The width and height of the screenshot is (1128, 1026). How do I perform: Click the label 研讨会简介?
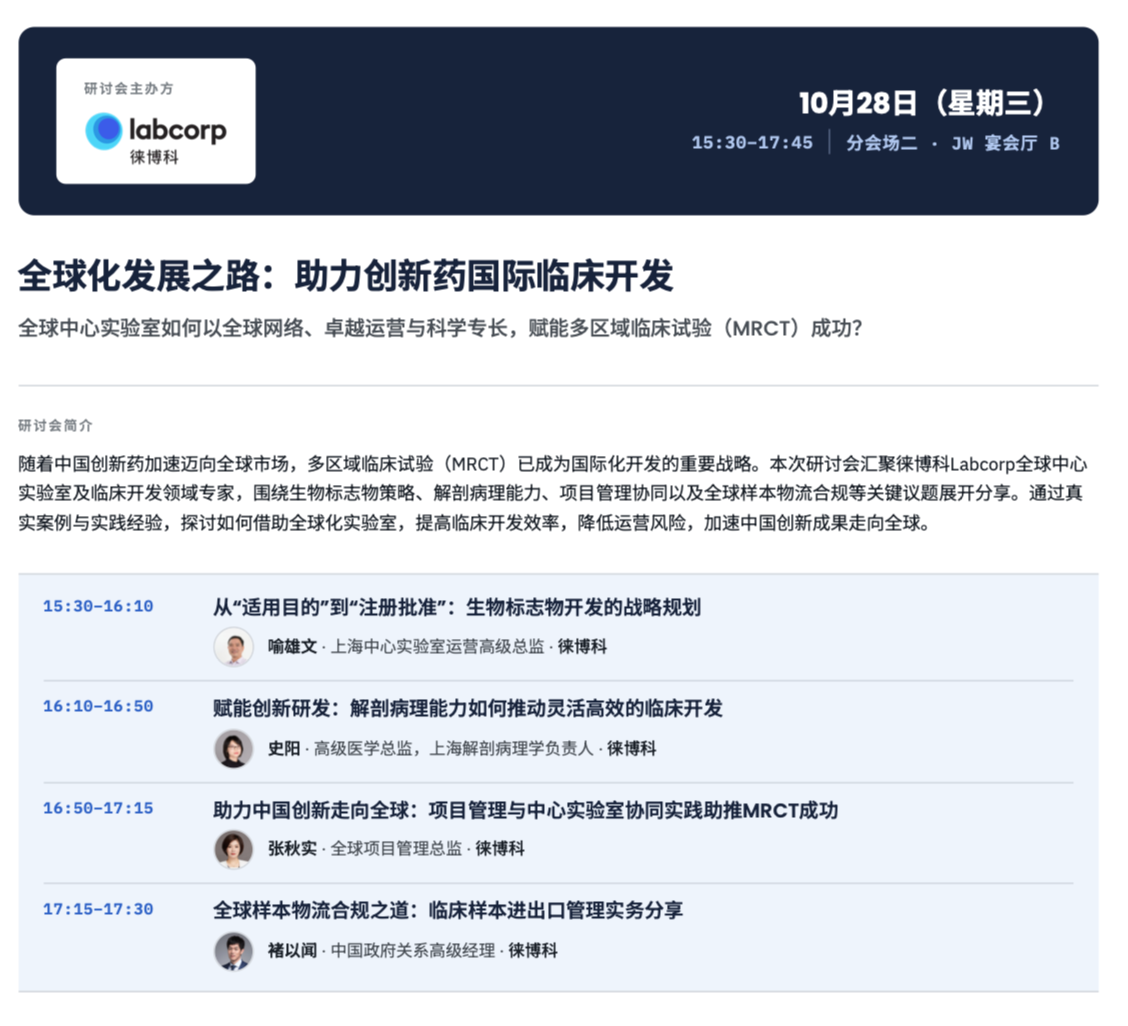tap(55, 426)
